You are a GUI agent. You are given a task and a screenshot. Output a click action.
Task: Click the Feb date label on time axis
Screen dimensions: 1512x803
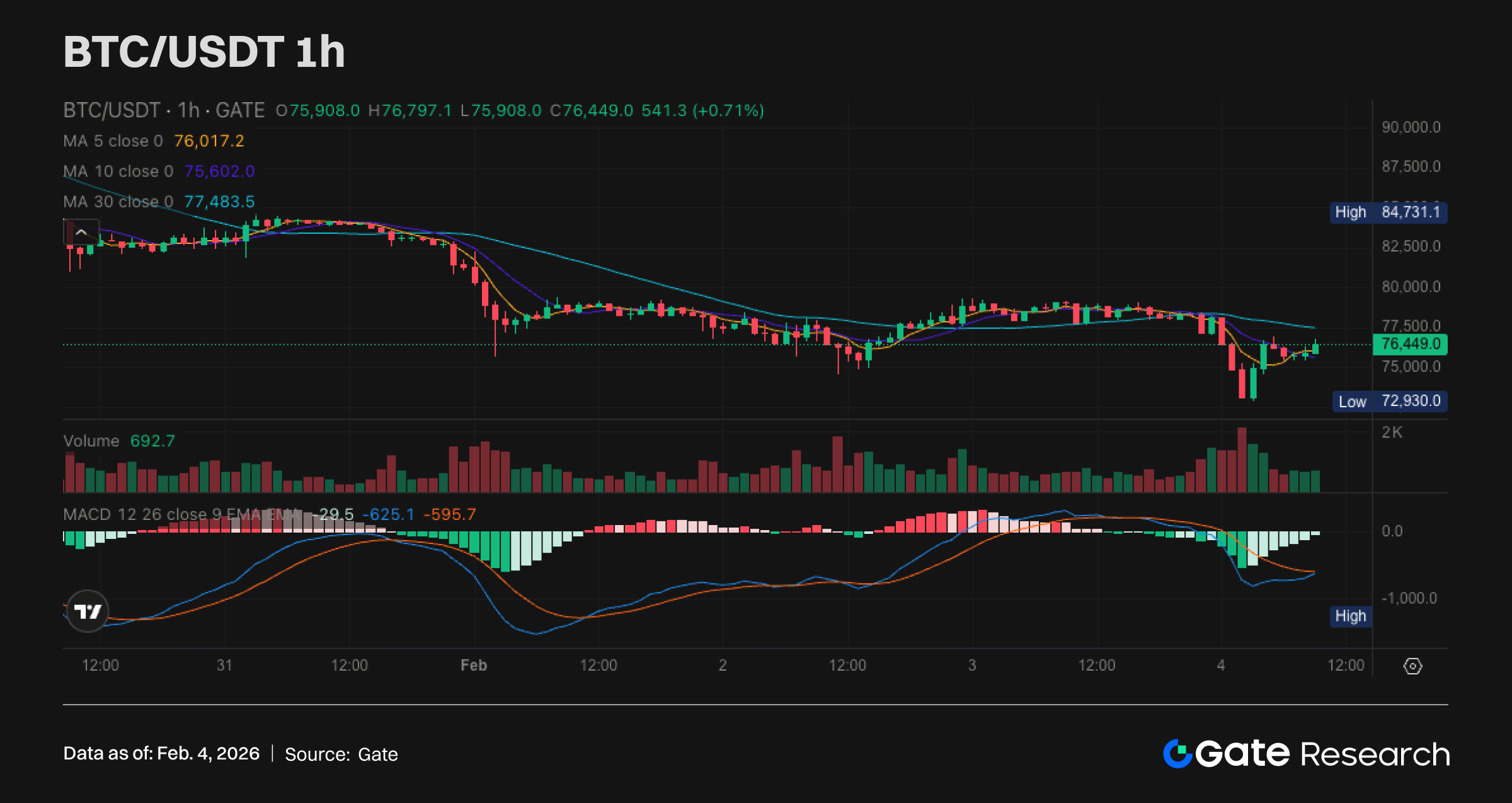pyautogui.click(x=474, y=666)
